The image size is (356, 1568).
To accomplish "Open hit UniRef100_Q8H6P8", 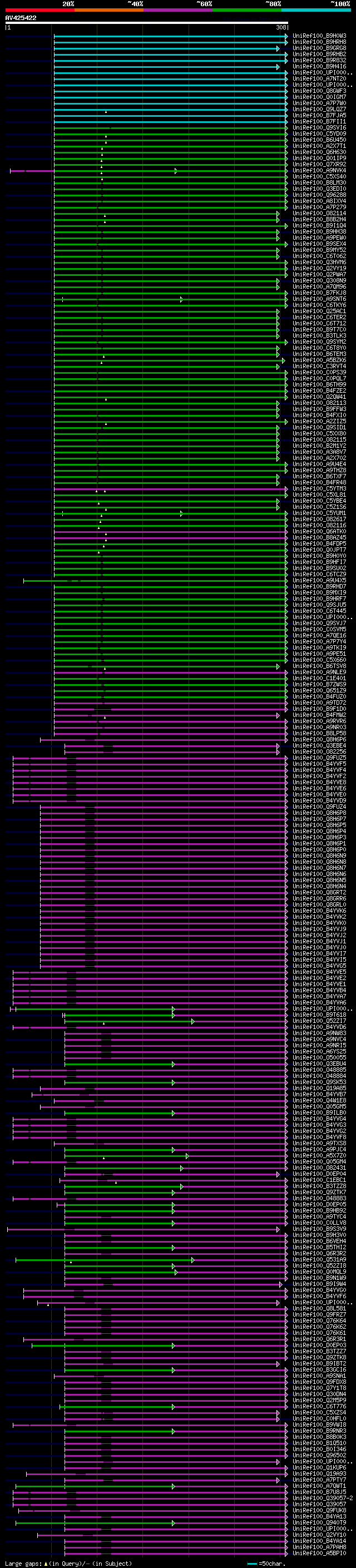I will click(319, 813).
